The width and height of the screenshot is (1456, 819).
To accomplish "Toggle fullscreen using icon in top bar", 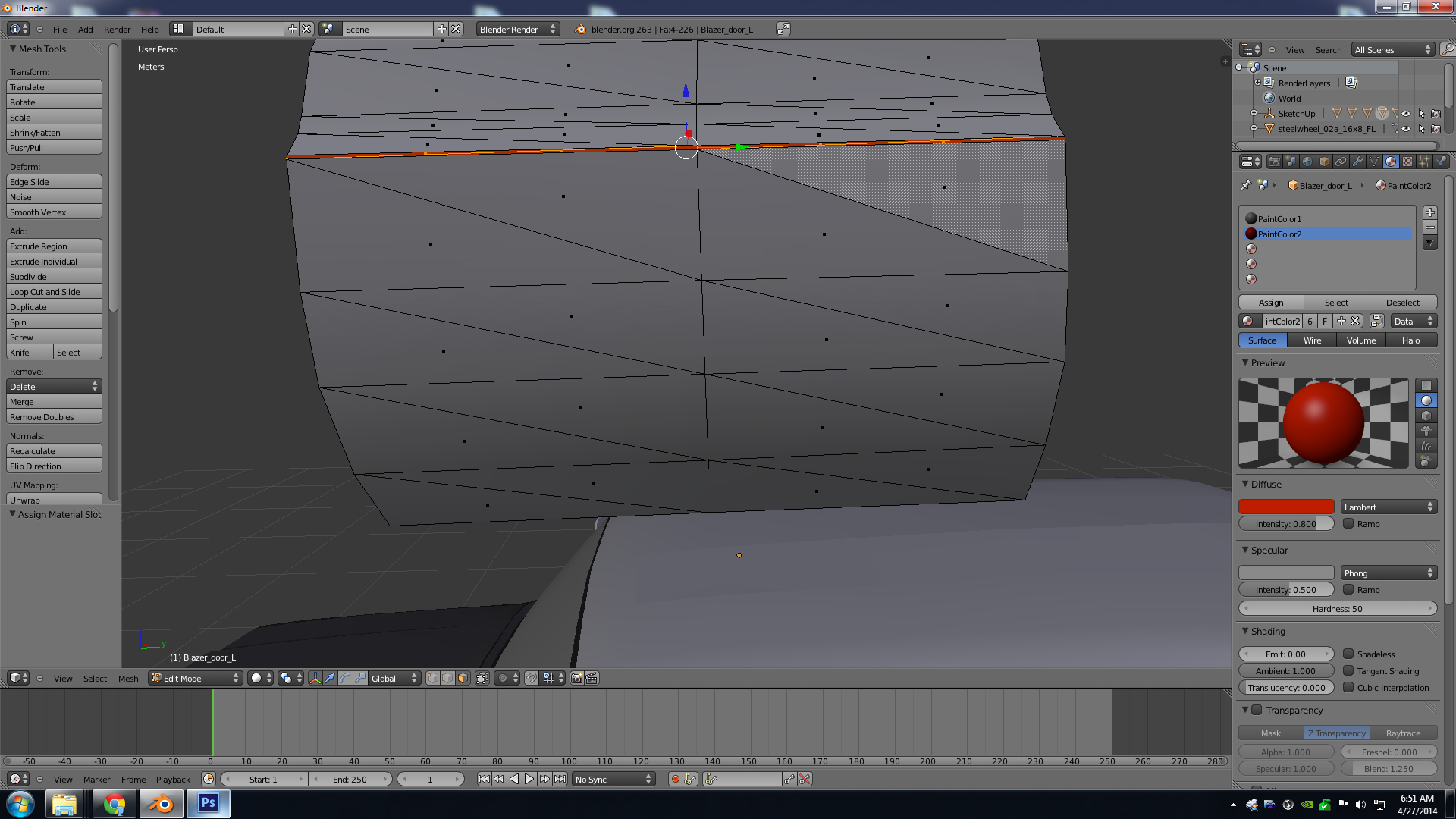I will [x=783, y=29].
